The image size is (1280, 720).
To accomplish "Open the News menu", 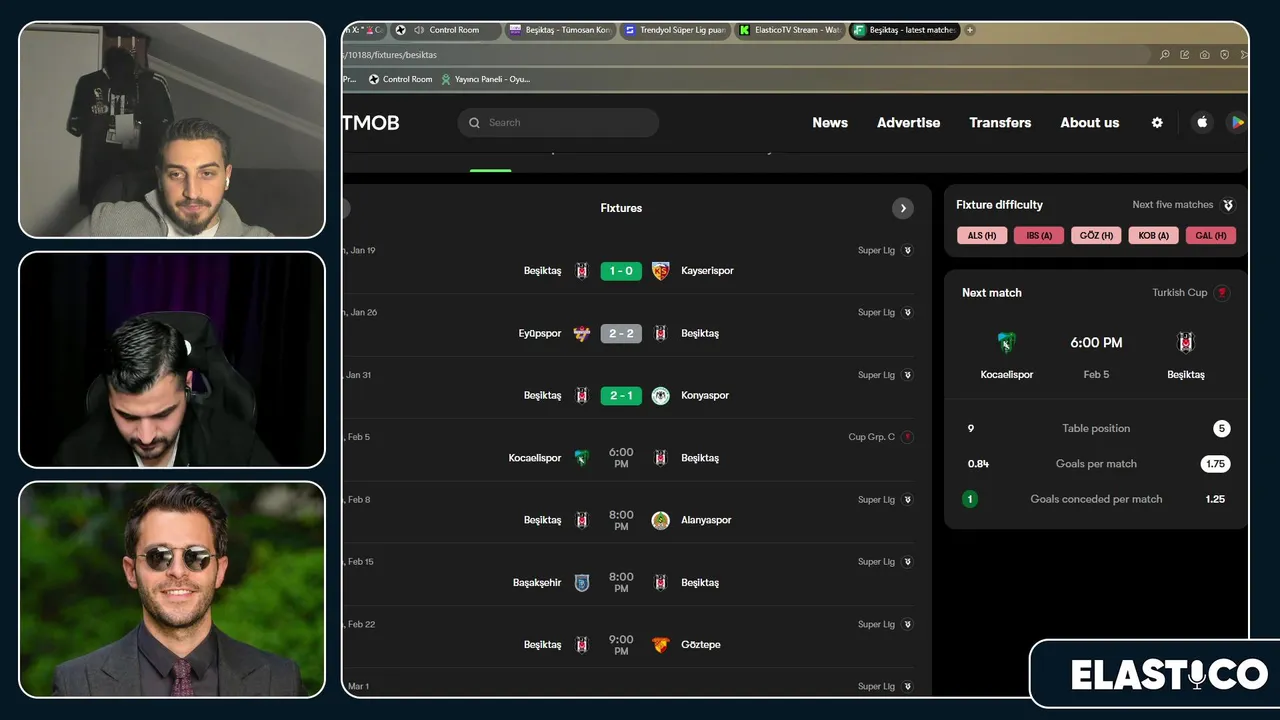I will coord(830,123).
